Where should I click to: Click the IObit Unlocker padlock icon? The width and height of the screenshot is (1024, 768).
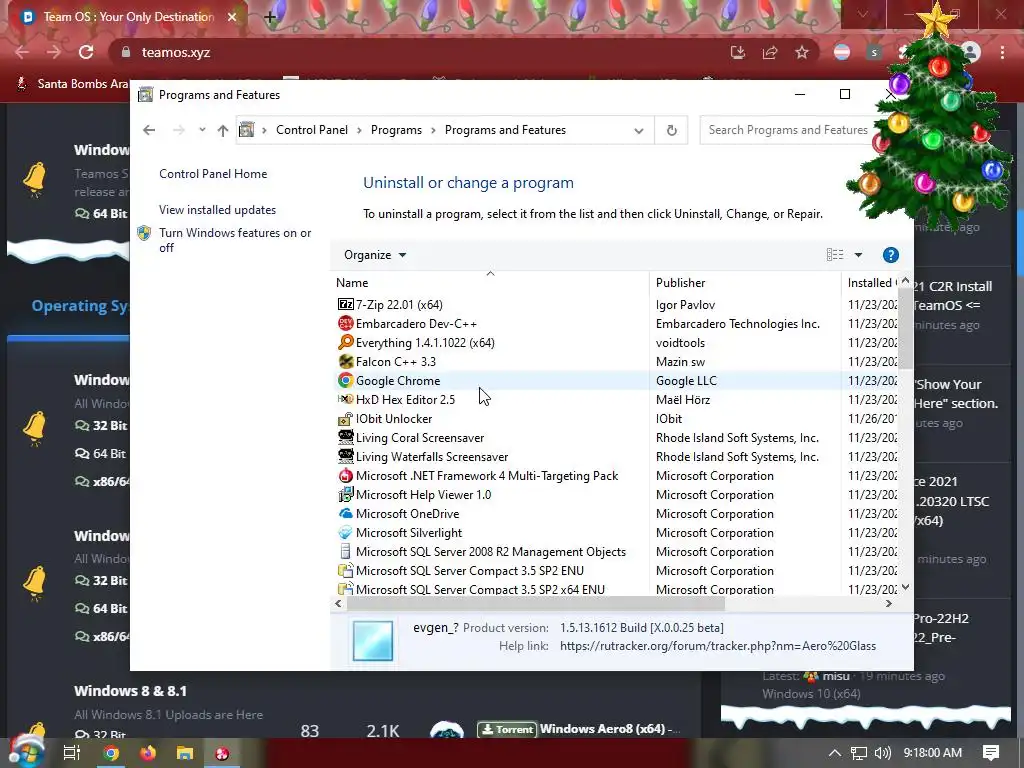click(345, 419)
